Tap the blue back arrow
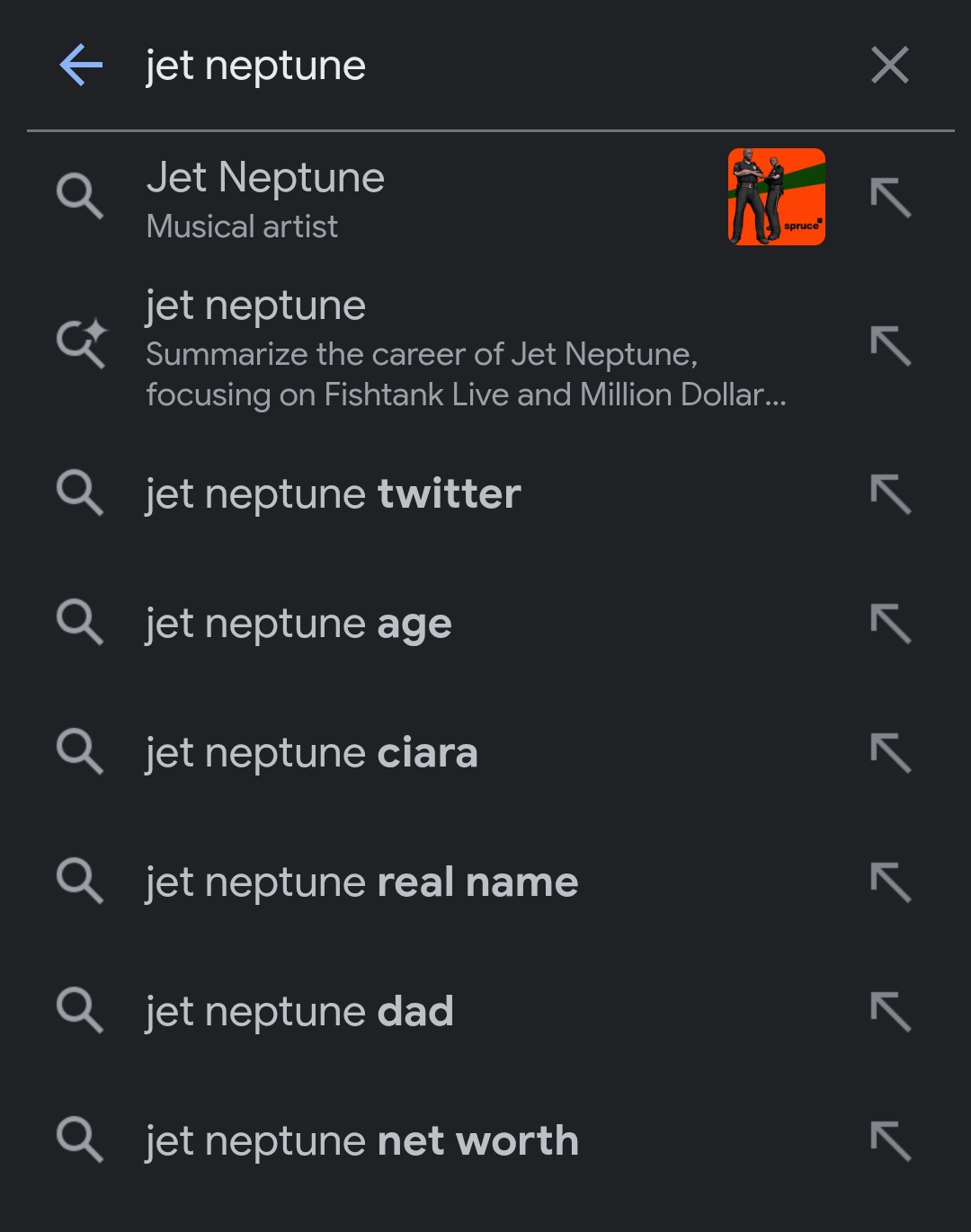This screenshot has height=1232, width=971. tap(81, 66)
